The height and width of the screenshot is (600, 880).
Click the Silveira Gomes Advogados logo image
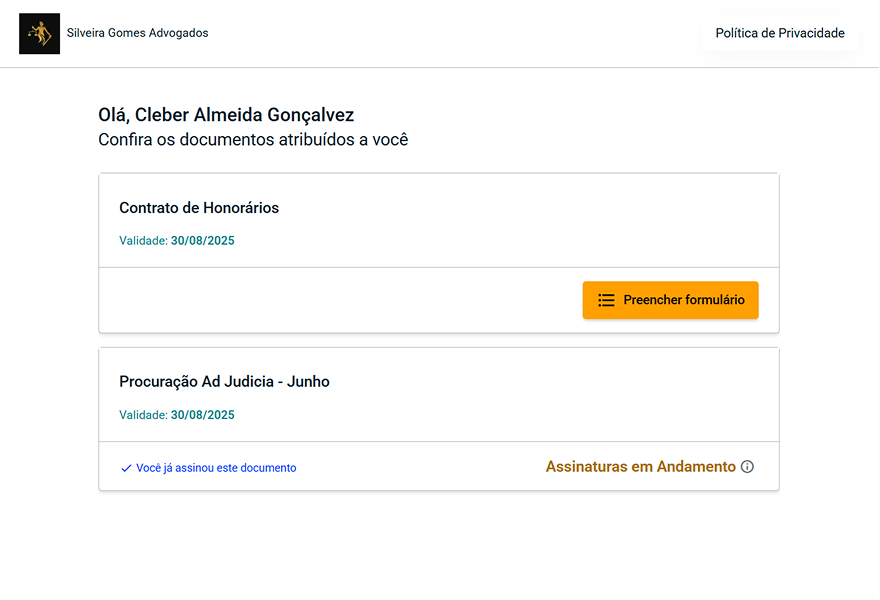(39, 33)
